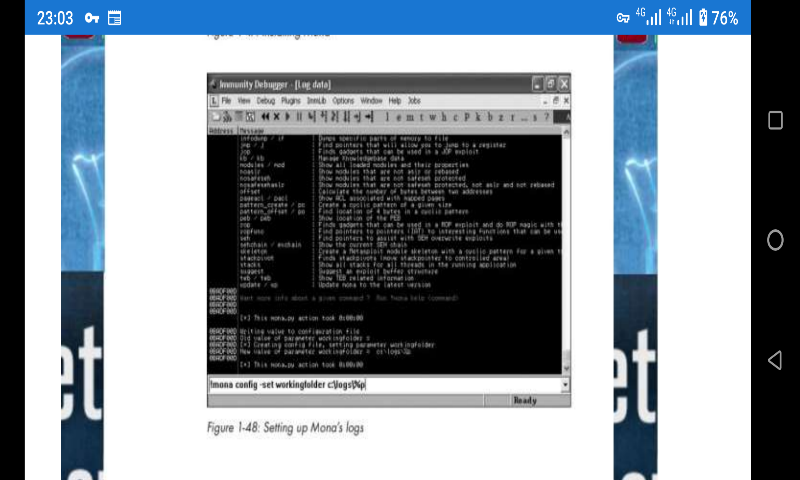Open call stack with 'k' button
The image size is (800, 480).
(478, 117)
